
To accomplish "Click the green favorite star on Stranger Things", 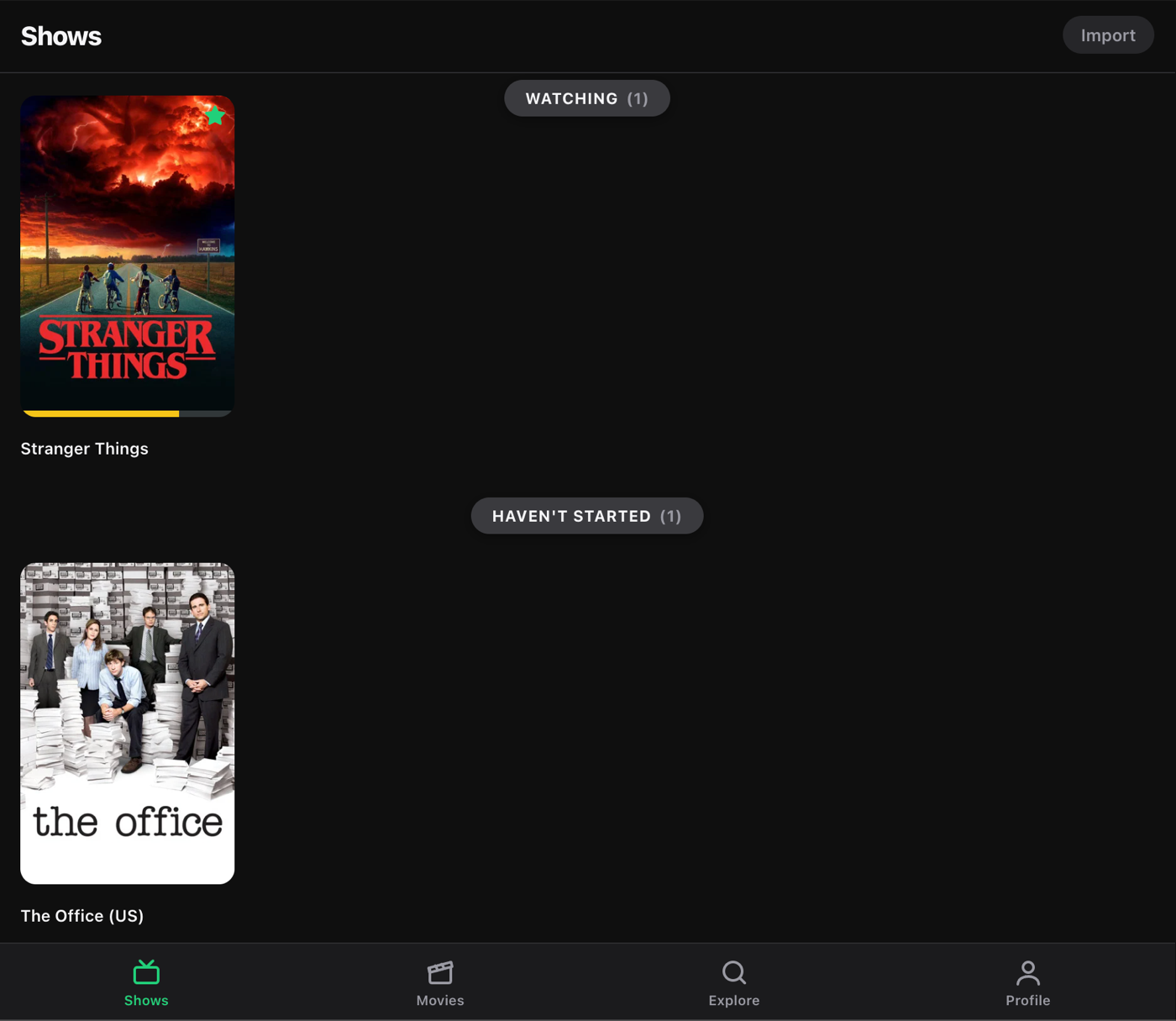I will [215, 115].
